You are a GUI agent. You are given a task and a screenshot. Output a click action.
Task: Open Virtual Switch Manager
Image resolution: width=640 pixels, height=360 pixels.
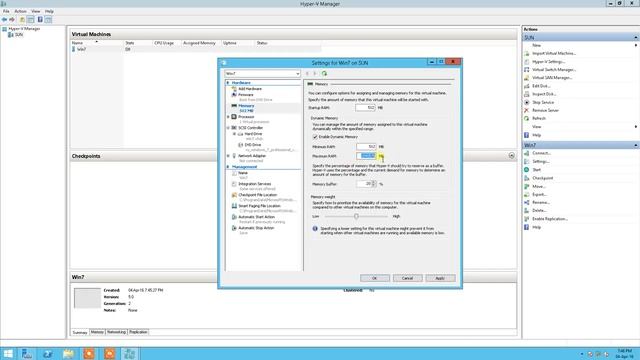pyautogui.click(x=553, y=70)
